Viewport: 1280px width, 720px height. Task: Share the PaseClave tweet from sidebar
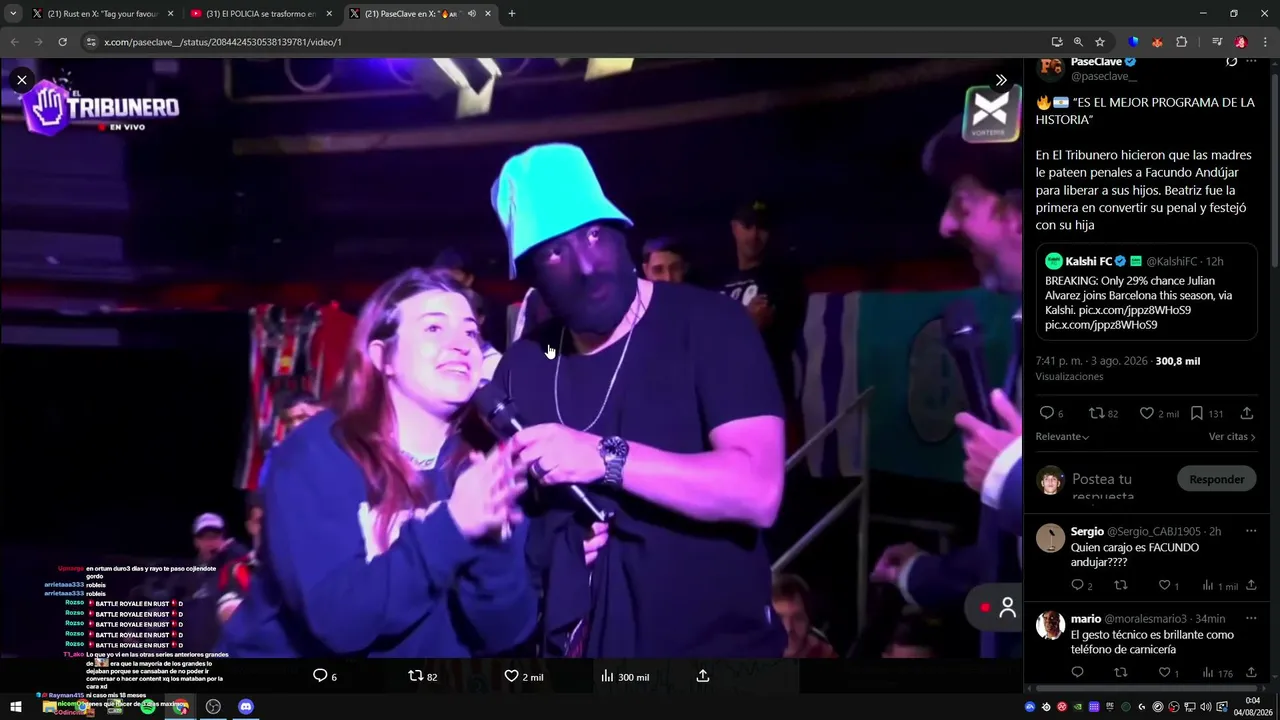1247,413
